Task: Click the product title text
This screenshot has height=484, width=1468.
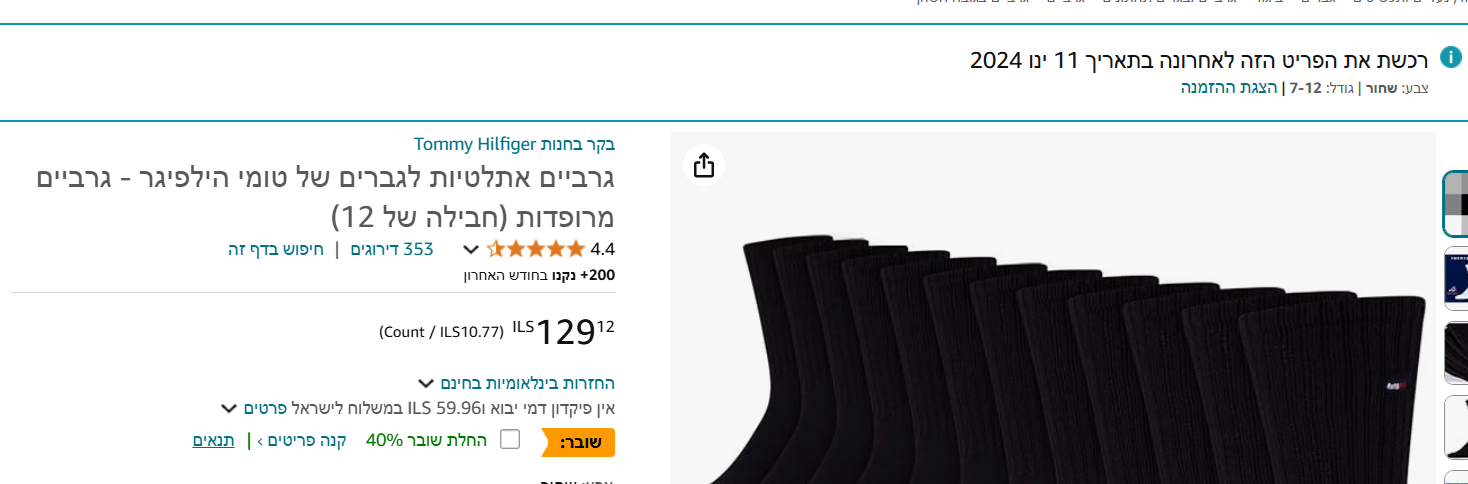Action: (x=325, y=197)
